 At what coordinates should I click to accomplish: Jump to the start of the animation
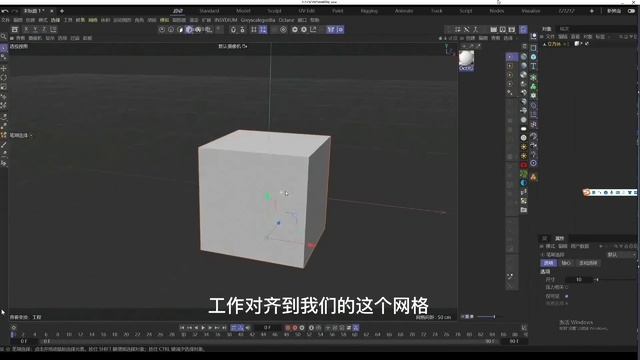coord(182,328)
